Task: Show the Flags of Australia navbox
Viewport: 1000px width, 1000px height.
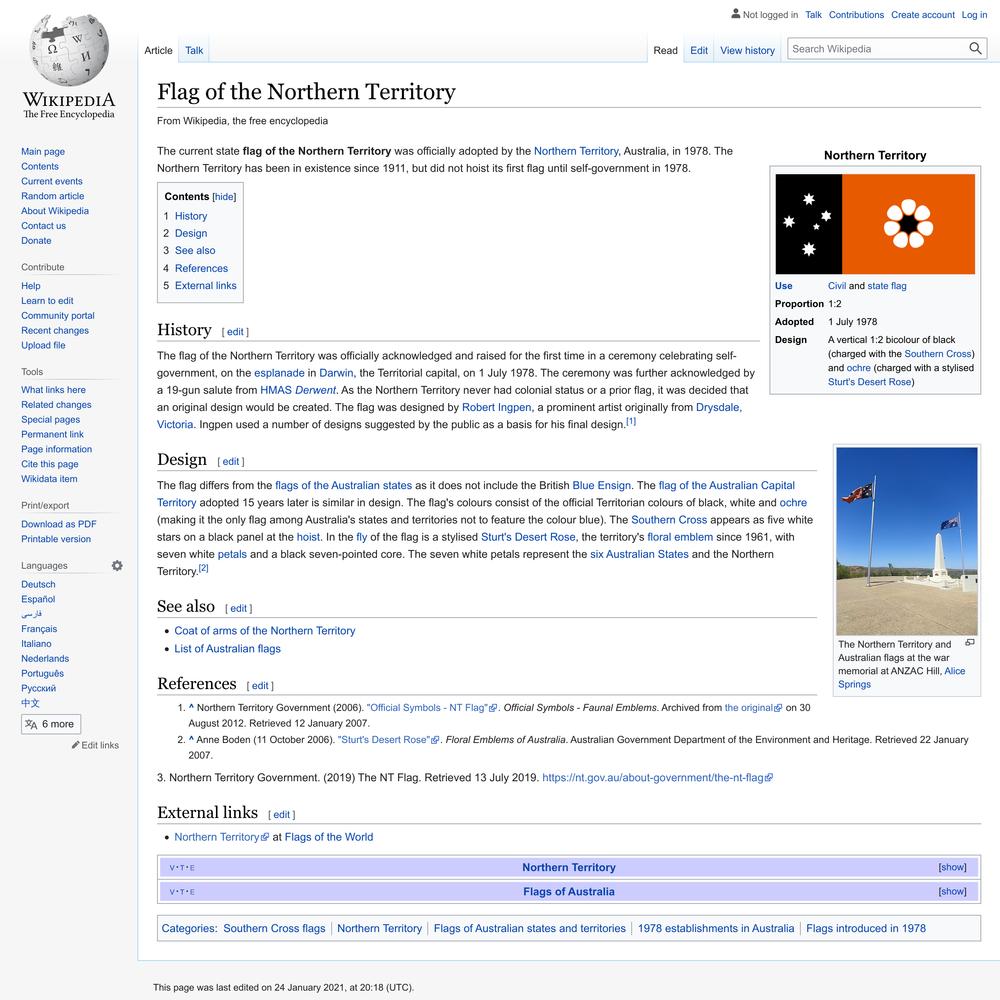Action: [952, 891]
